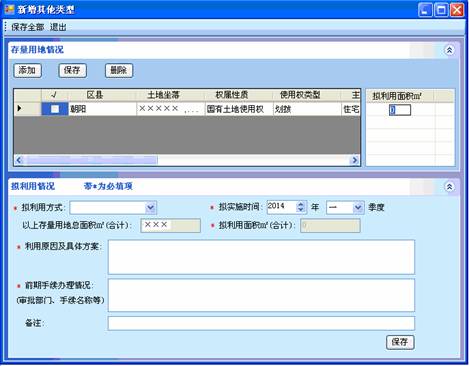Click the 拟实施时间 year field 2014
469x366 pixels.
[281, 207]
